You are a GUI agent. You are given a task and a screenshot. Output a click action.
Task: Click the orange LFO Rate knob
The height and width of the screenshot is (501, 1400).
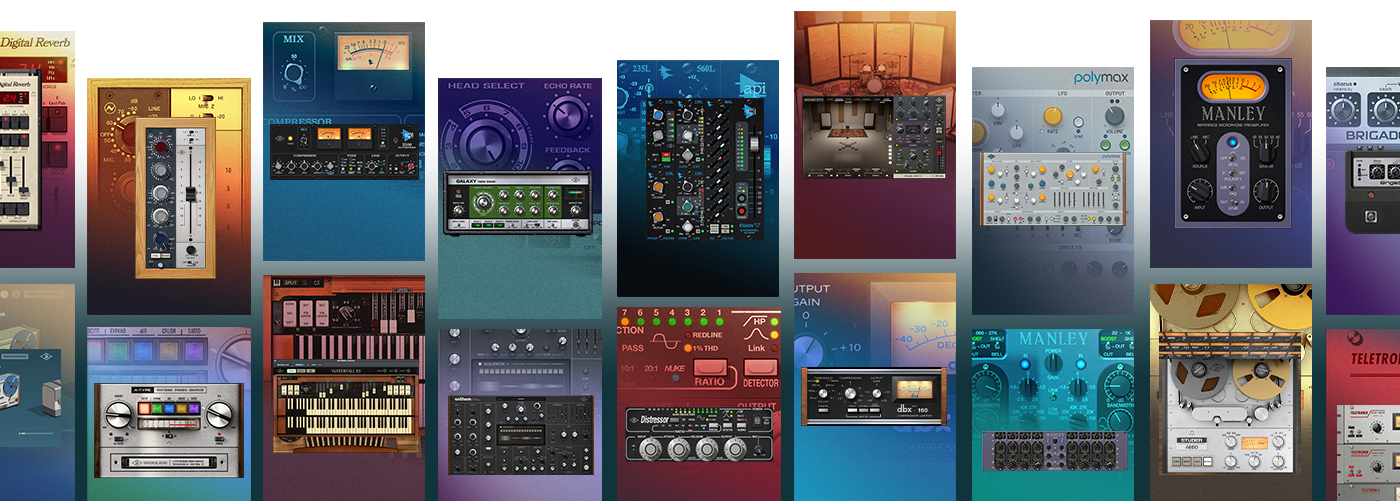click(x=1051, y=117)
